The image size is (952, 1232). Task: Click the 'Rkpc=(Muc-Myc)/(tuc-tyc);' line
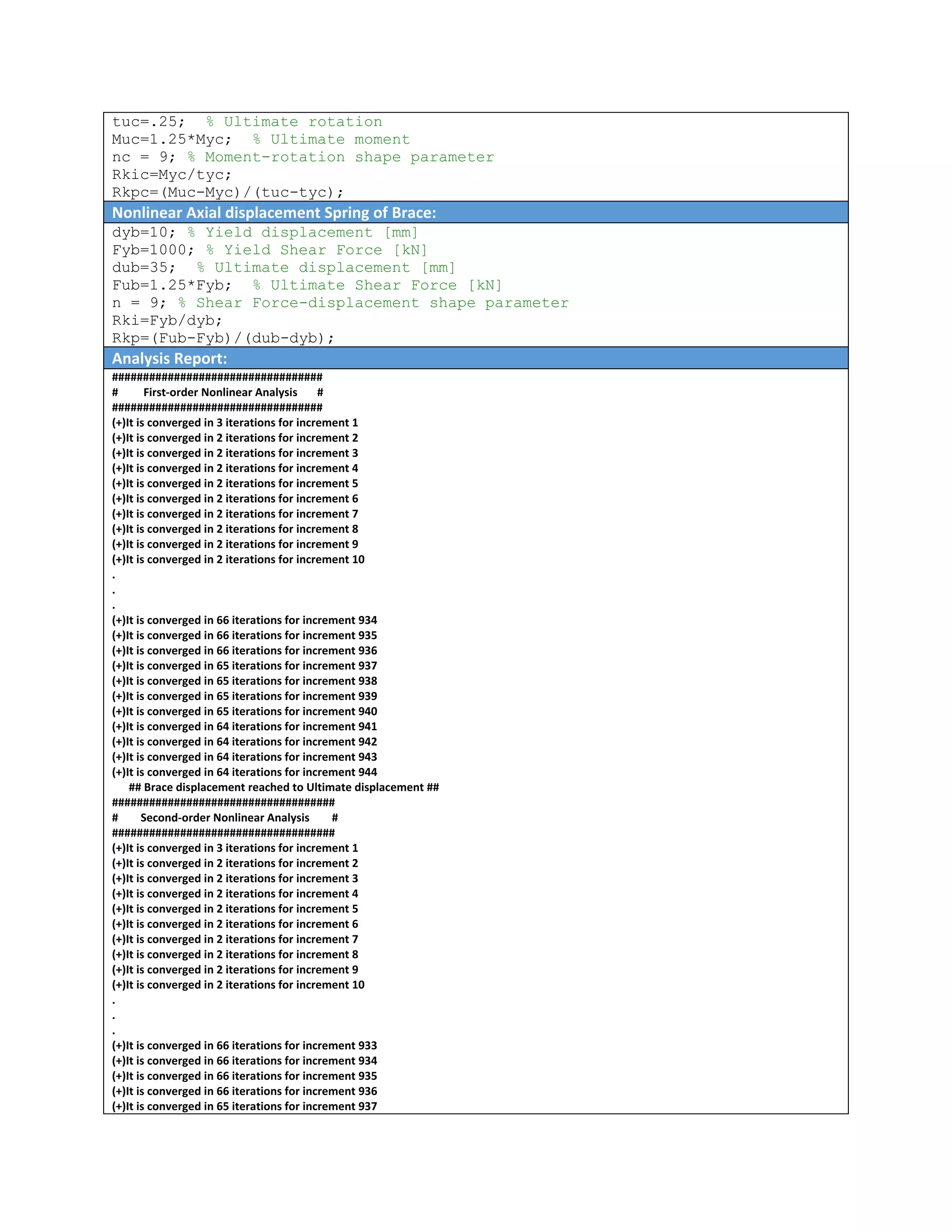tap(227, 192)
